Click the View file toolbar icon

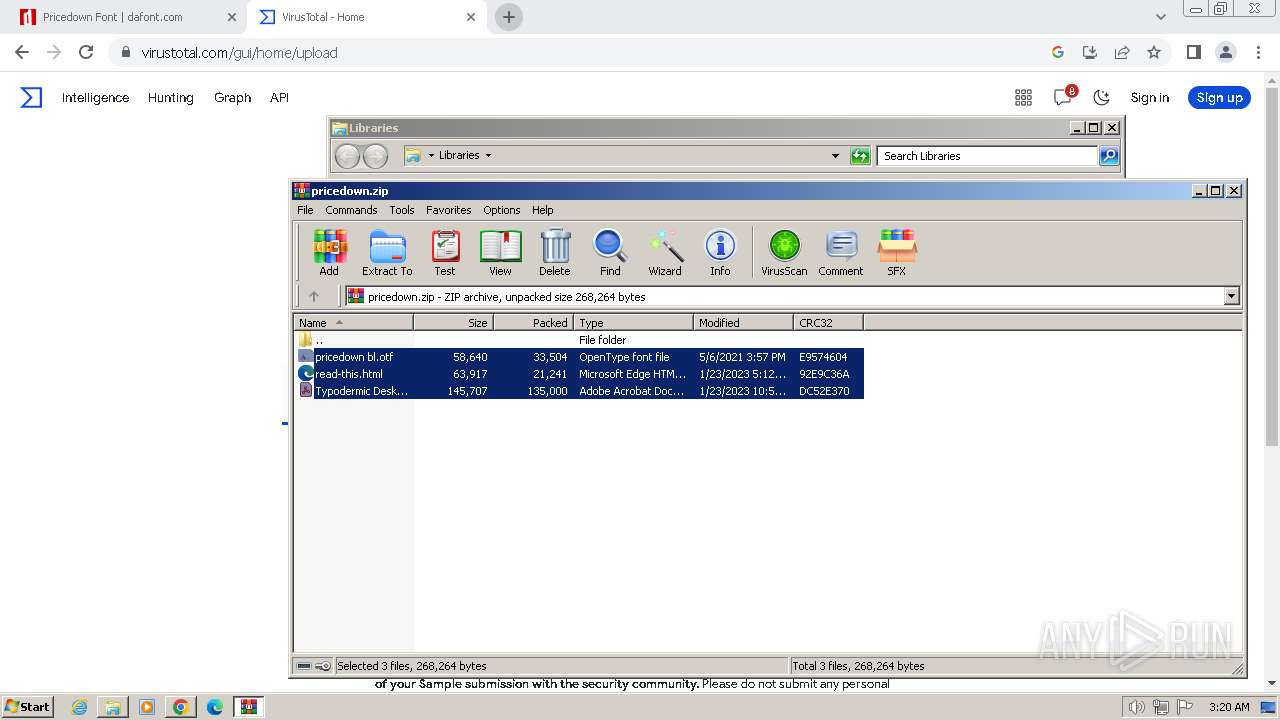500,253
